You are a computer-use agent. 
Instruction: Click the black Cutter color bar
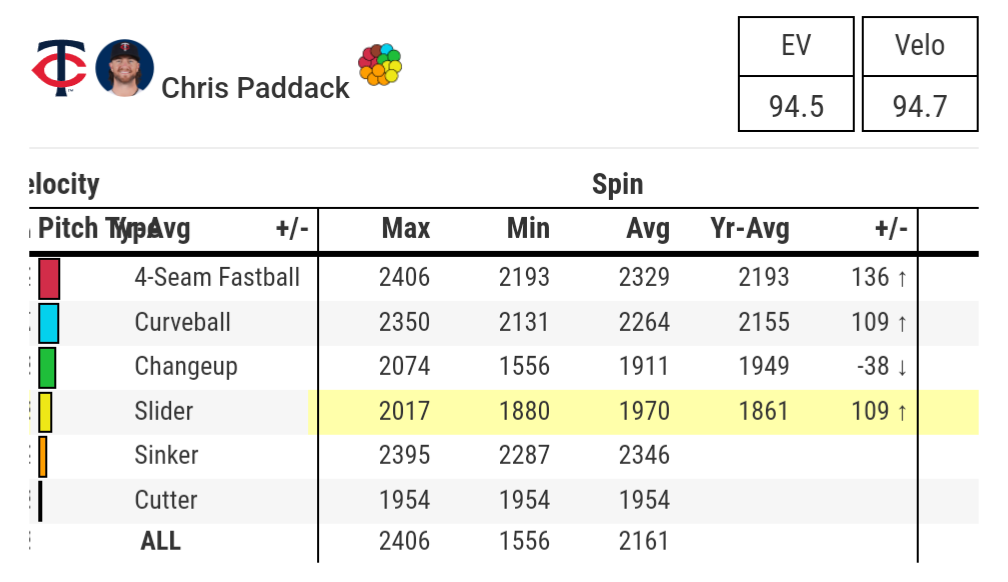click(40, 500)
